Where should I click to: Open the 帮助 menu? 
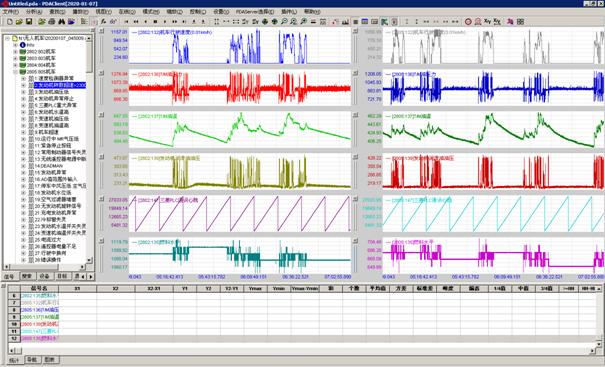(312, 12)
